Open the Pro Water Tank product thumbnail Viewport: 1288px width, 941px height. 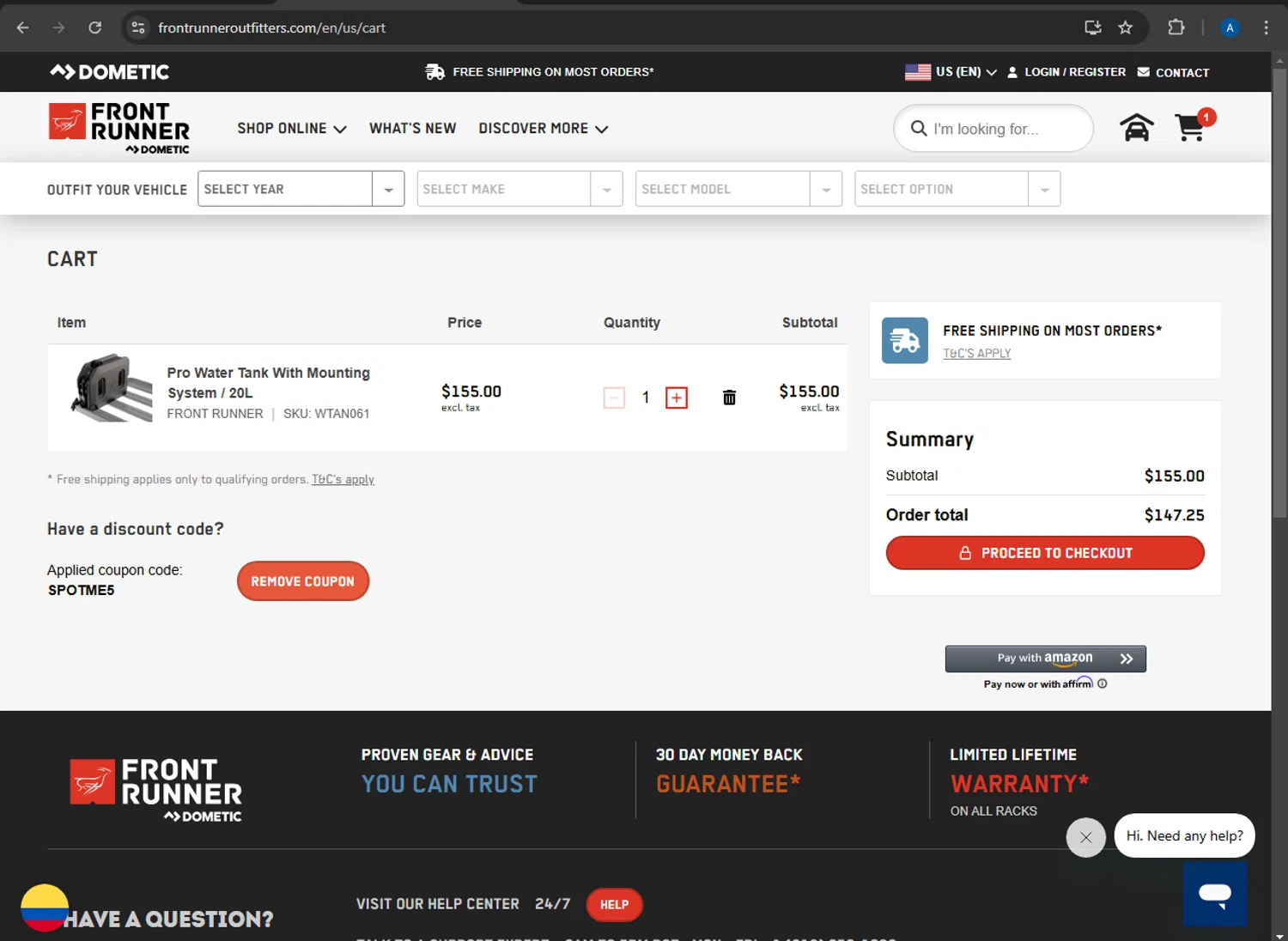pos(112,388)
